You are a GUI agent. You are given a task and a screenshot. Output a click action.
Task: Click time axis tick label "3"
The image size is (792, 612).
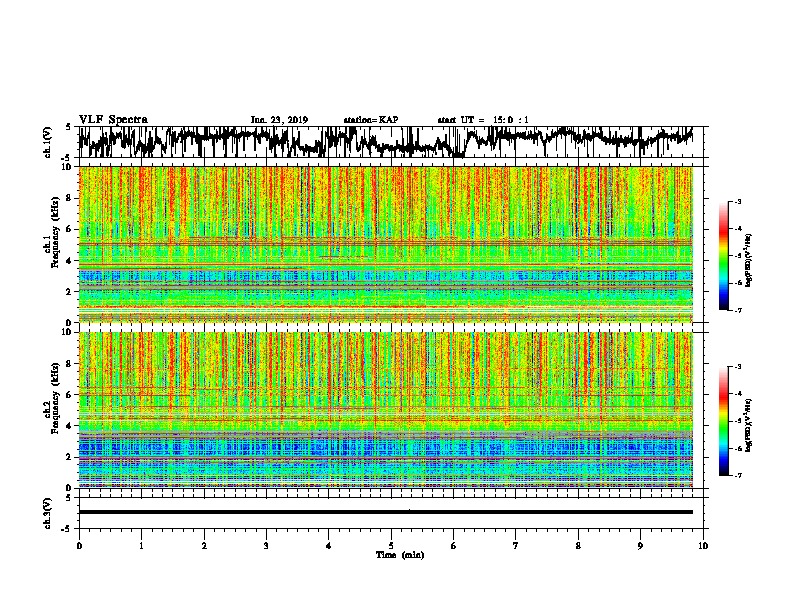click(266, 546)
